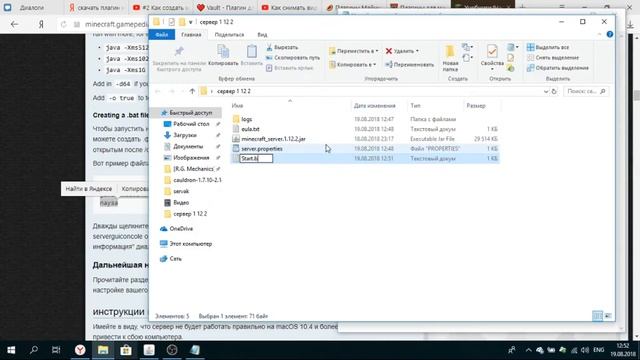Switch to the Главная ribbon tab
Image resolution: width=640 pixels, height=360 pixels.
click(x=191, y=35)
